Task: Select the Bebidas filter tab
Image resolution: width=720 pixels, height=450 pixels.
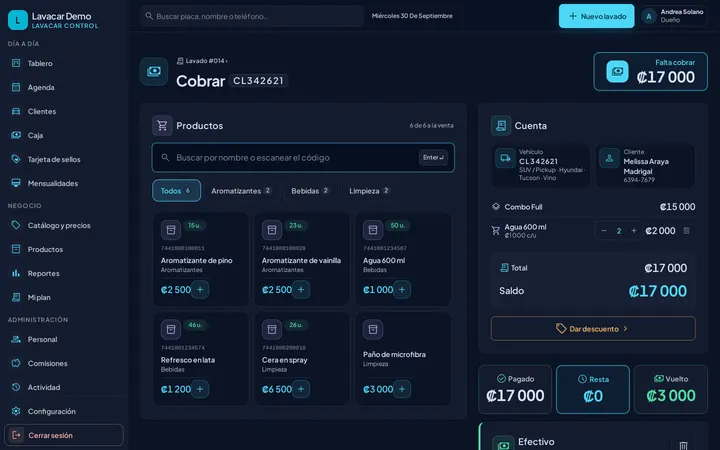Action: [x=310, y=191]
